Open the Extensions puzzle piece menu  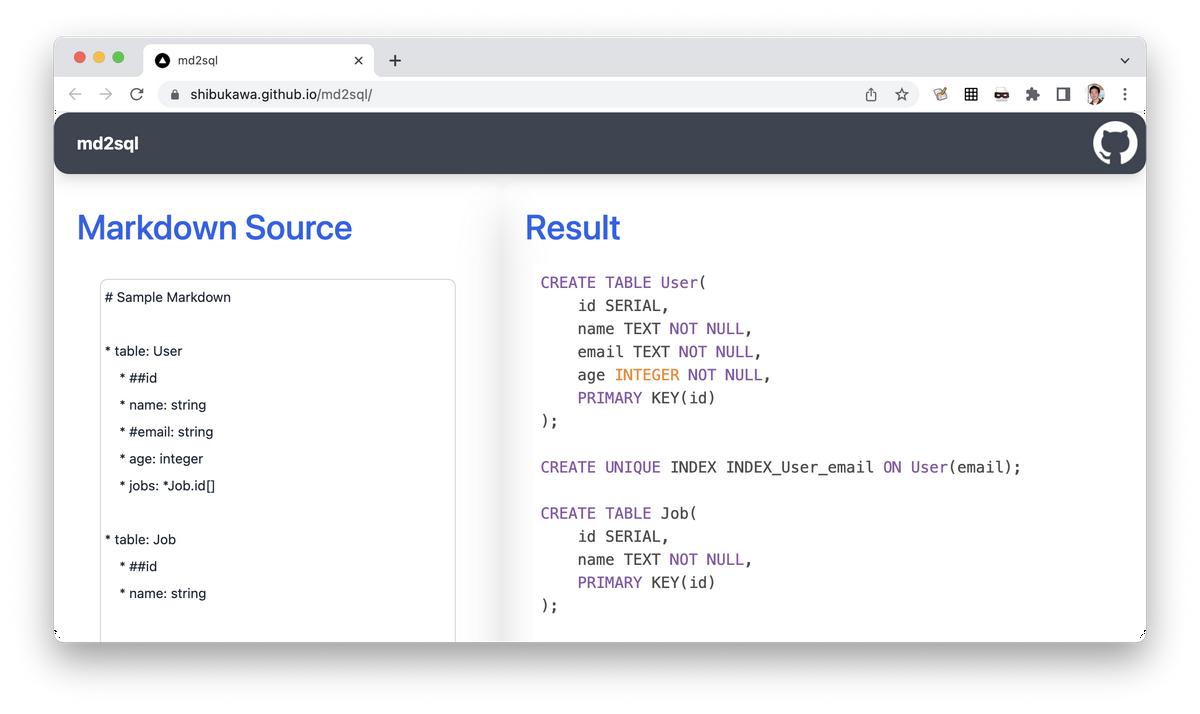coord(1033,94)
